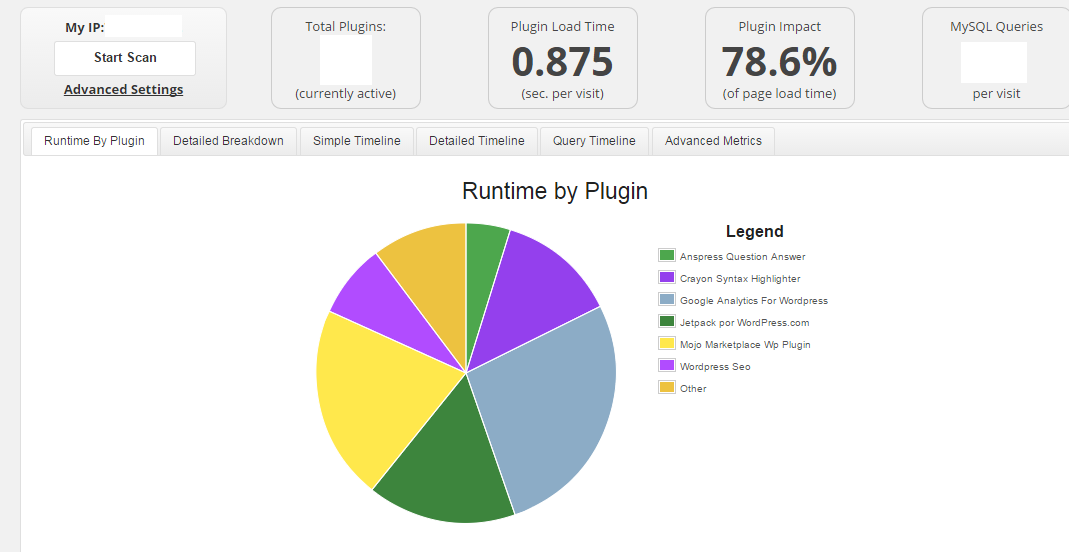Click the Wordpress Seo legend swatch
The image size is (1069, 552).
667,366
